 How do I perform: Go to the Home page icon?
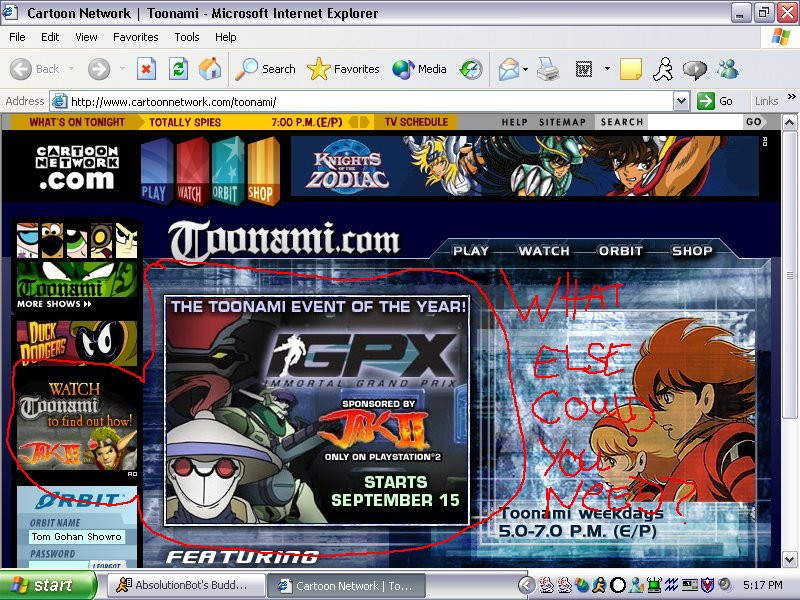tap(210, 69)
